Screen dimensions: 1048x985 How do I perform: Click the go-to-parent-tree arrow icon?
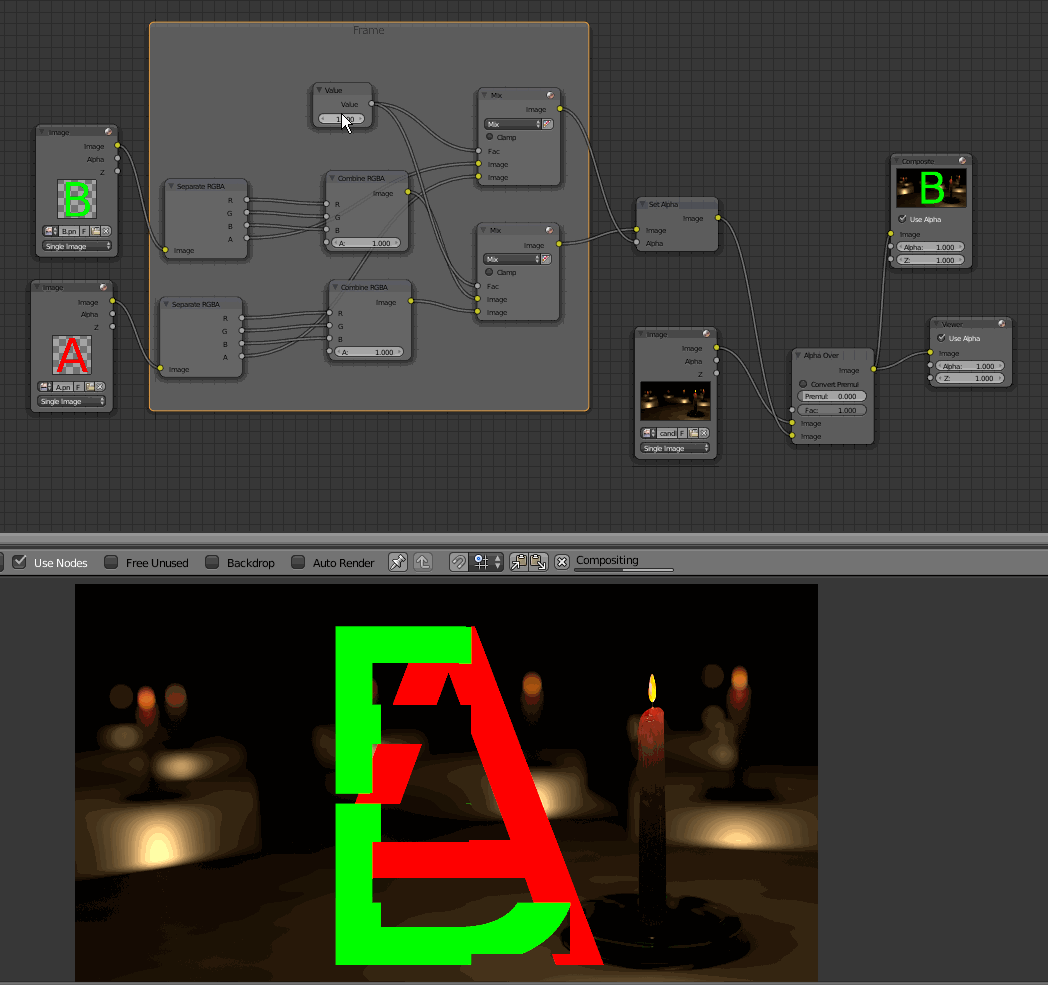(x=423, y=561)
